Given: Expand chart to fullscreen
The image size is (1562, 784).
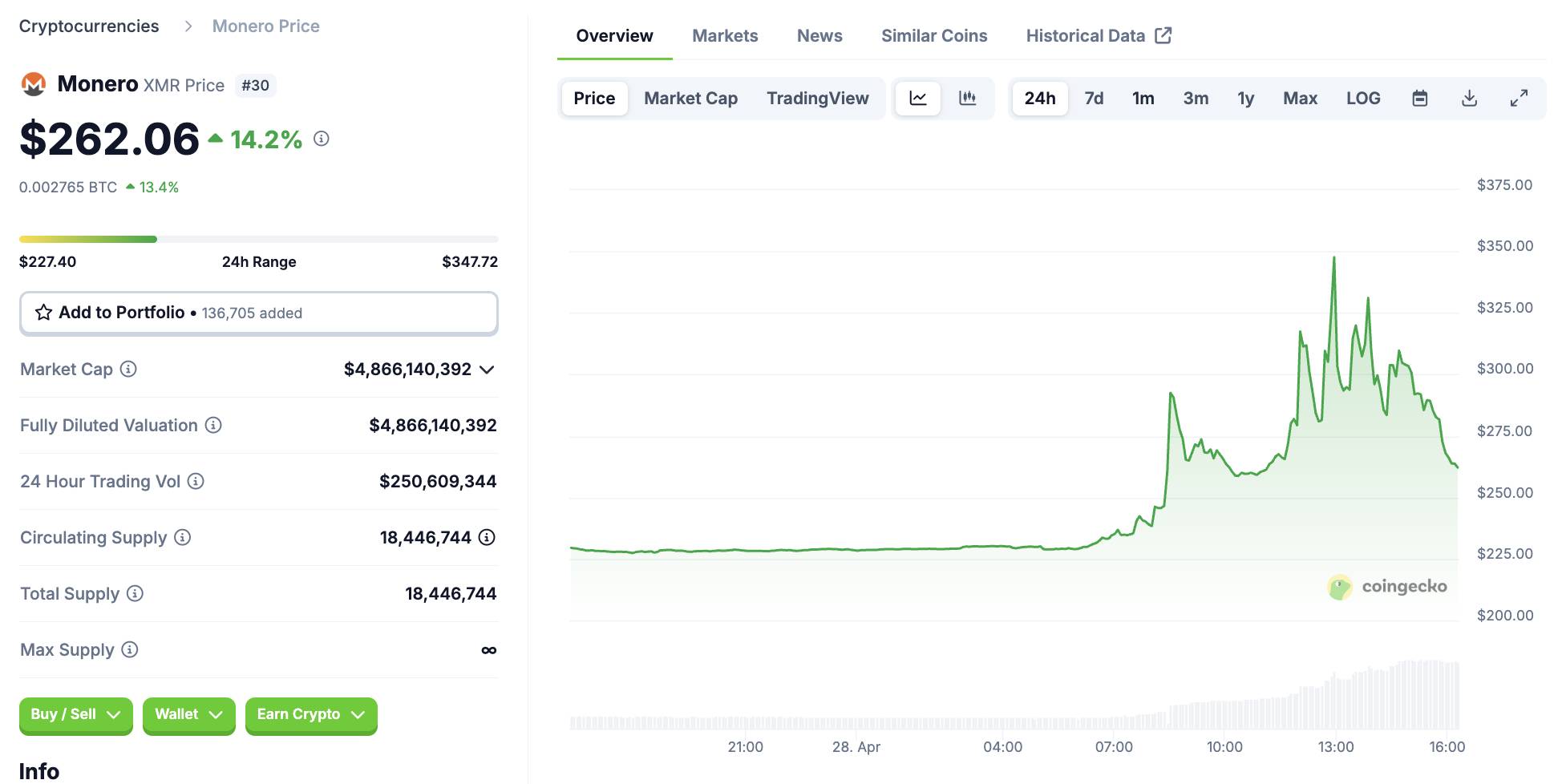Looking at the screenshot, I should [x=1519, y=99].
